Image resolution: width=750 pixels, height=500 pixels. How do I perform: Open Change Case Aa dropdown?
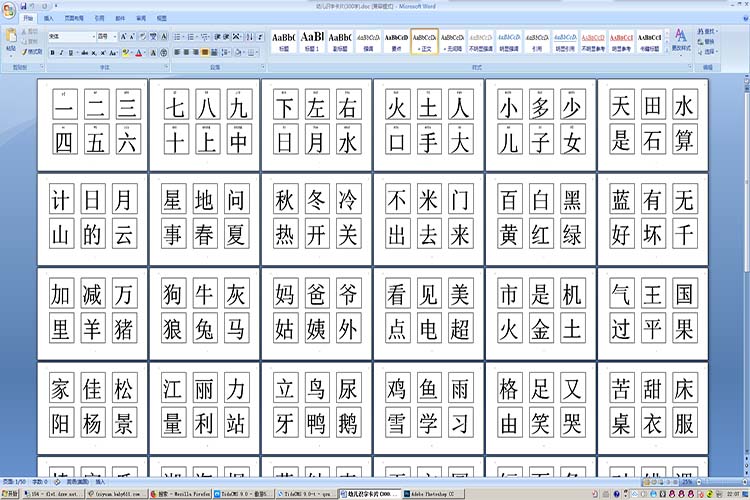pos(113,53)
